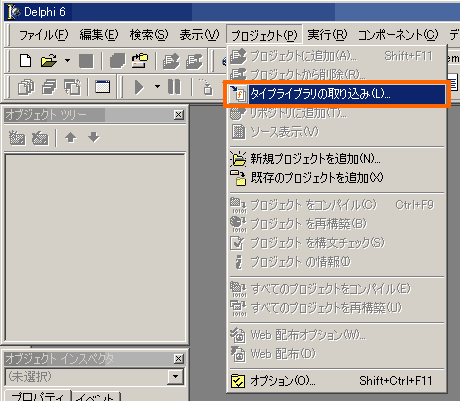
Task: Click すべてのプロジェクトをコンパイル(E) menu item
Action: click(x=337, y=289)
